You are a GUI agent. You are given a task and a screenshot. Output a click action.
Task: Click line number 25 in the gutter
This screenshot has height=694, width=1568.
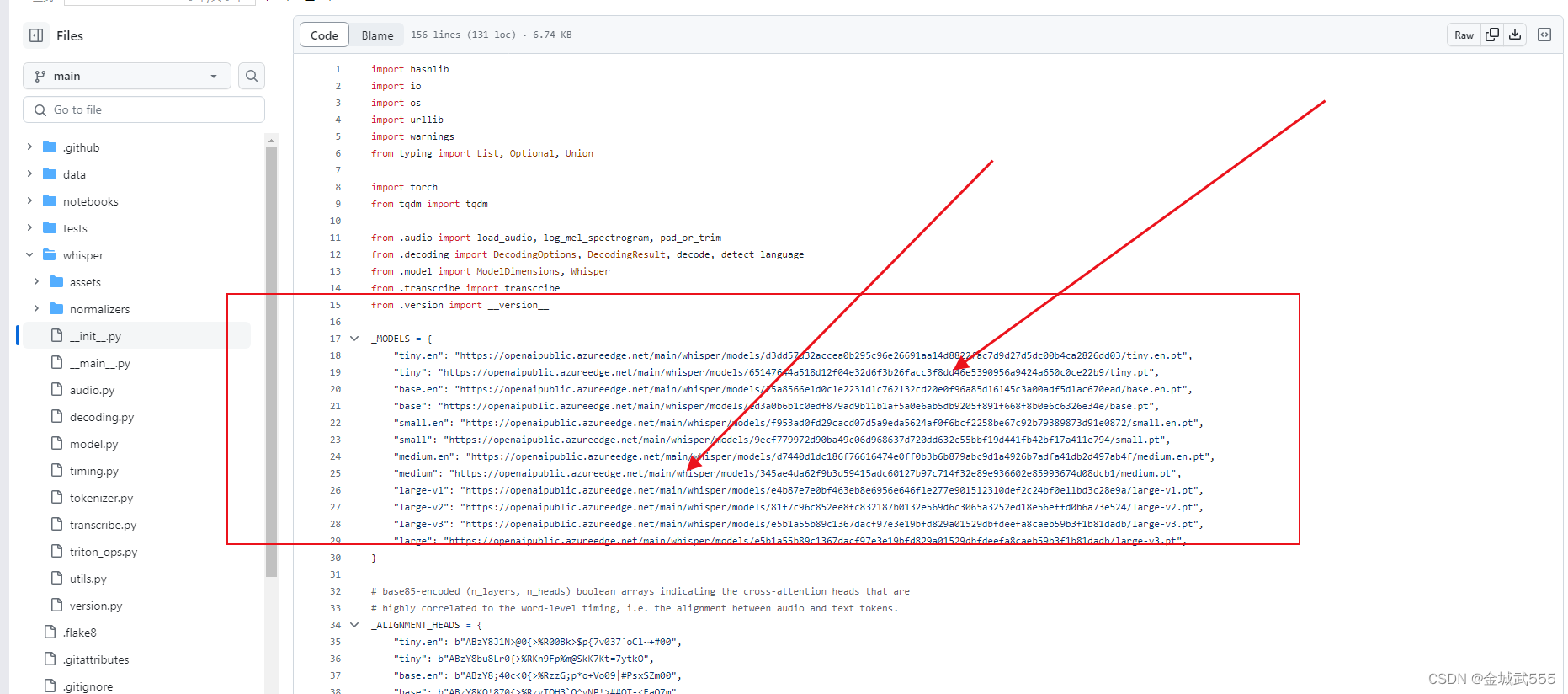pyautogui.click(x=335, y=473)
